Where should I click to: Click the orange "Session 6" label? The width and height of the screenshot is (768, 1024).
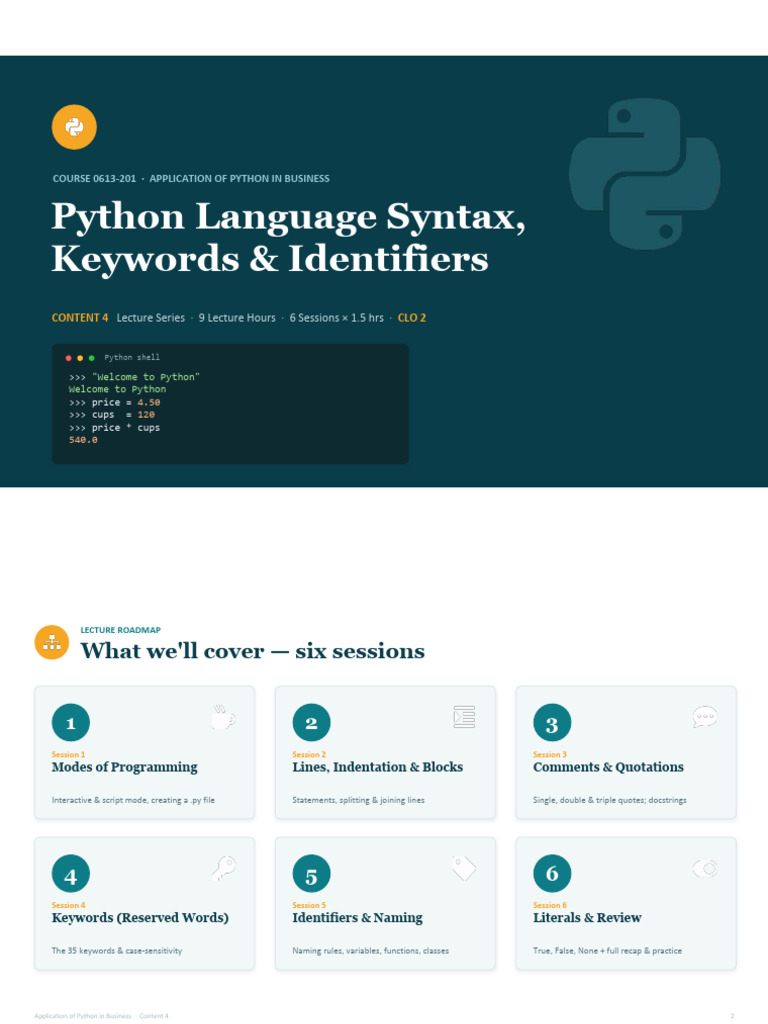(550, 905)
